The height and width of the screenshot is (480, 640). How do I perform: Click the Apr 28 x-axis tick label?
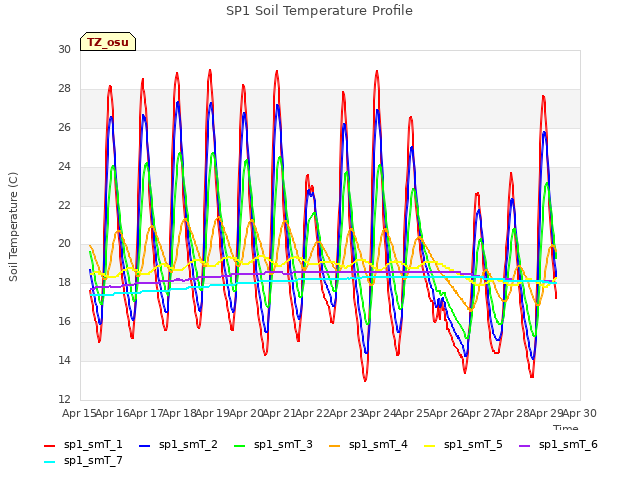(x=513, y=414)
